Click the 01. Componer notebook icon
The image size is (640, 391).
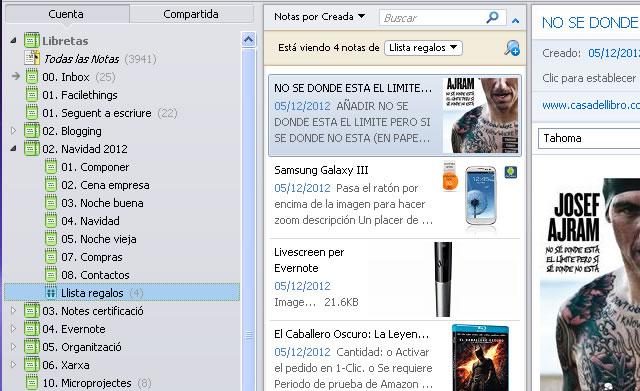point(51,167)
